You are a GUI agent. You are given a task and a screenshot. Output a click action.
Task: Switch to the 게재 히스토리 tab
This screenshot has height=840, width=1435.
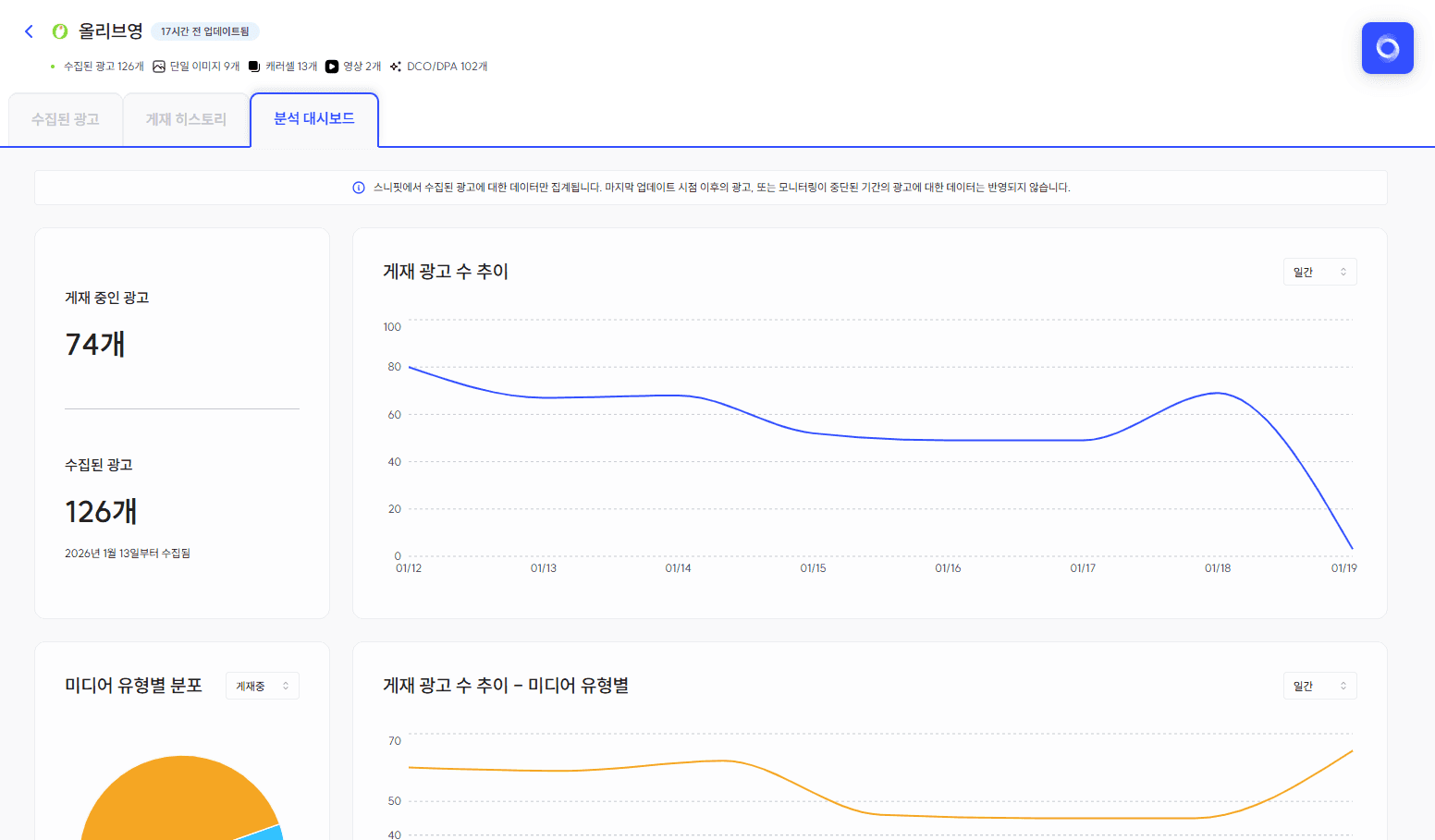pos(186,119)
